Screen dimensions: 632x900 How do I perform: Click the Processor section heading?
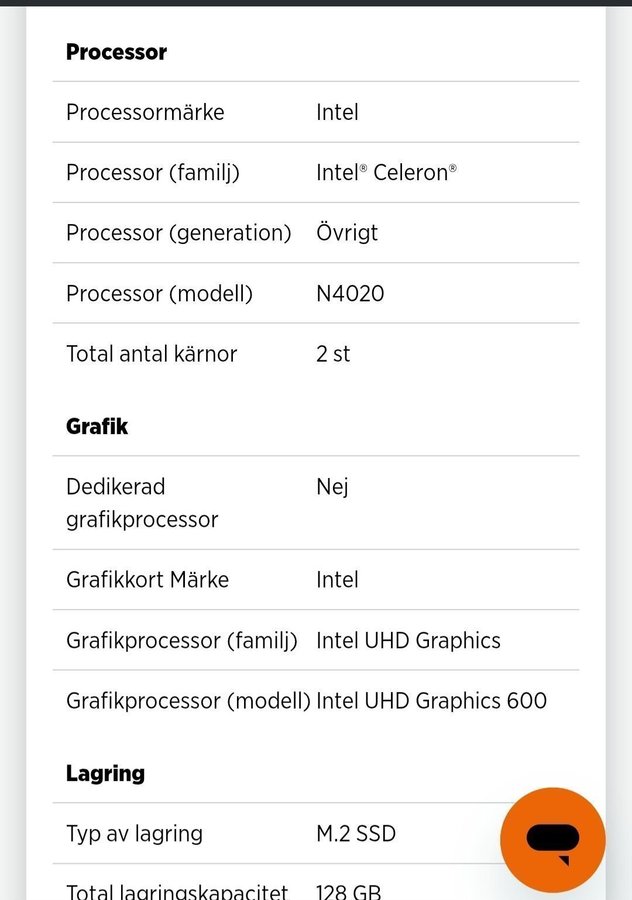point(117,52)
